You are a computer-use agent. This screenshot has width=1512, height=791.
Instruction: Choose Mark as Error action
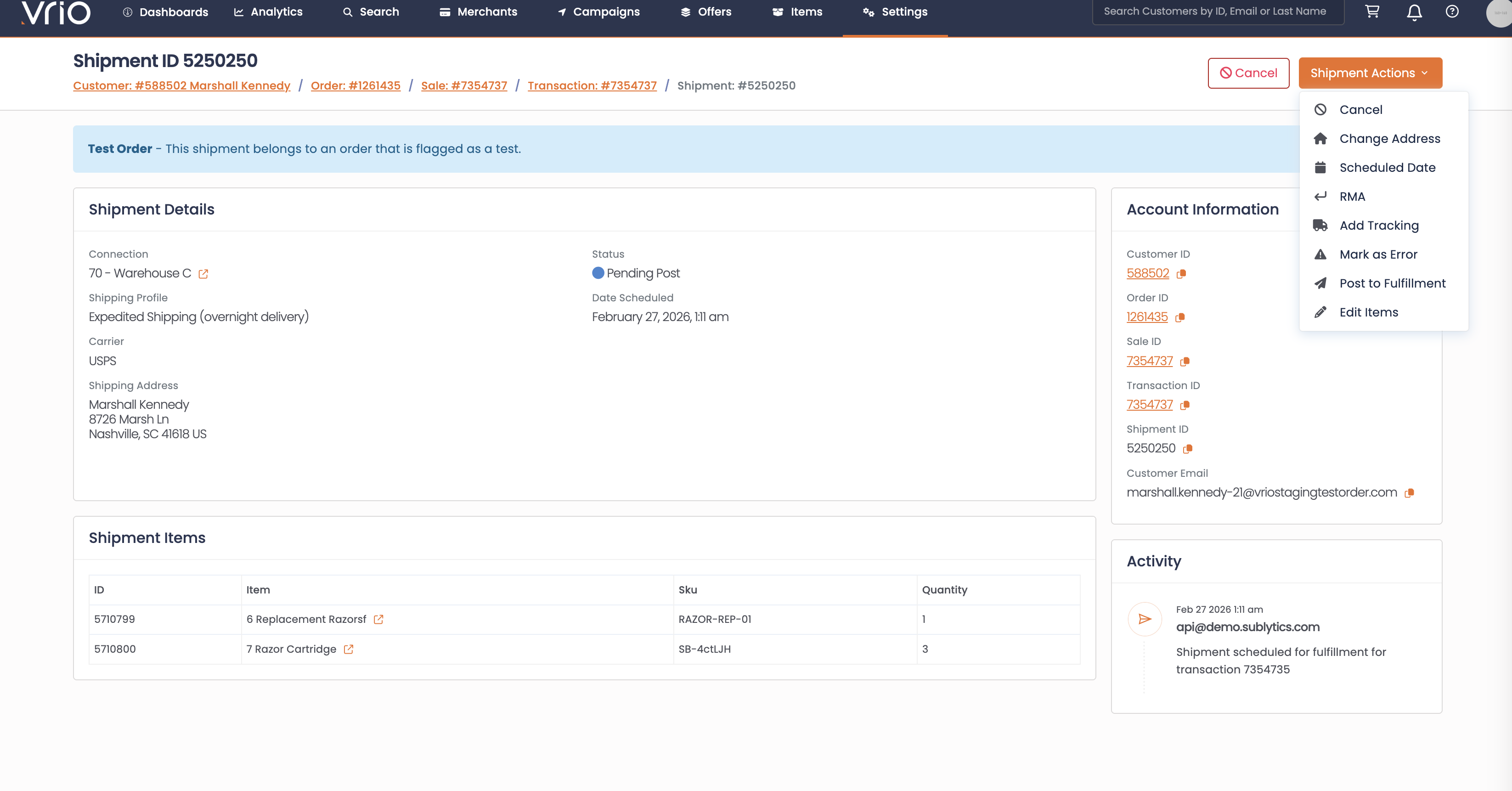click(x=1377, y=254)
